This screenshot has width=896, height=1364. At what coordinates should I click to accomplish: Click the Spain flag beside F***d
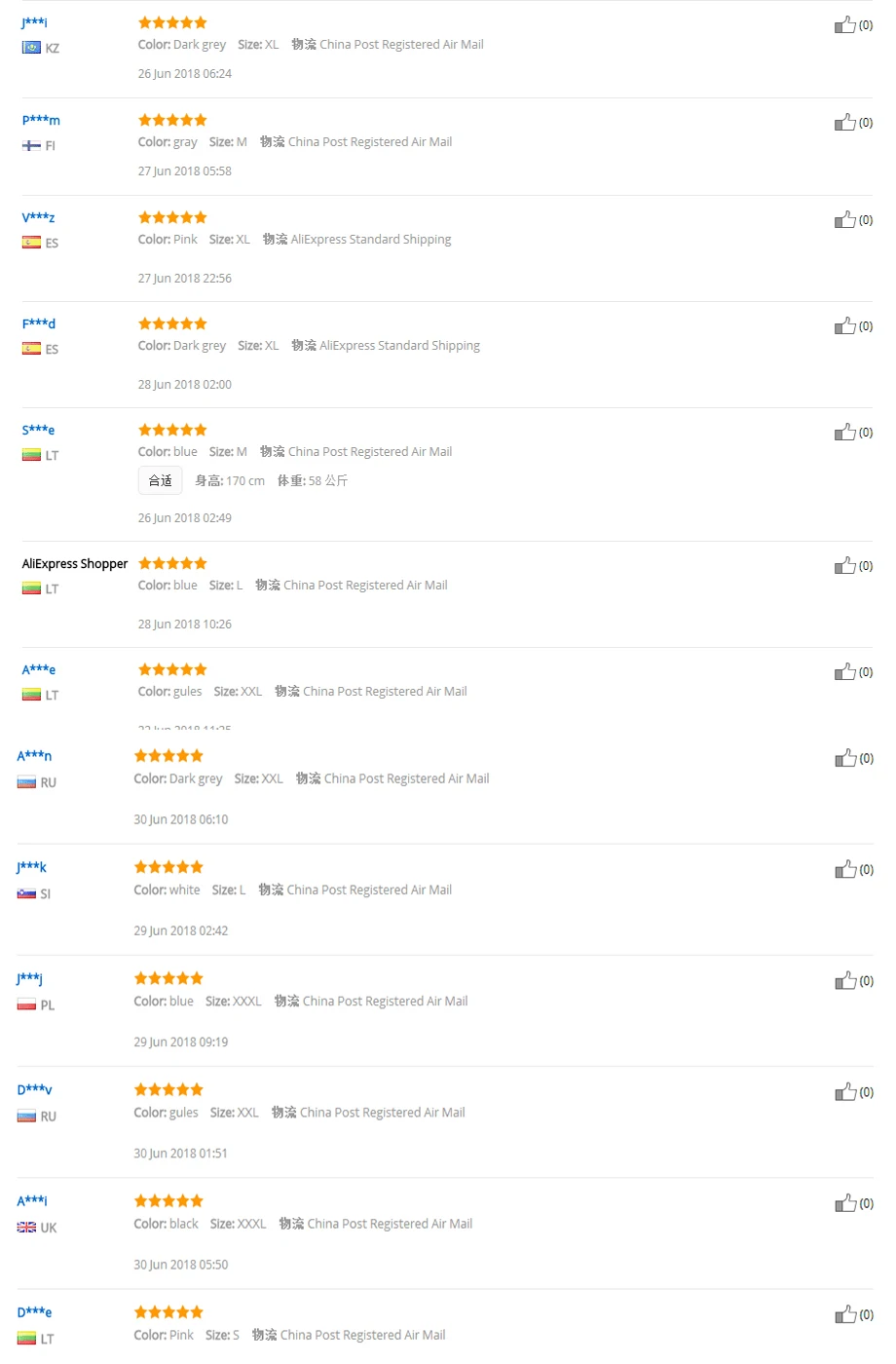click(x=31, y=349)
